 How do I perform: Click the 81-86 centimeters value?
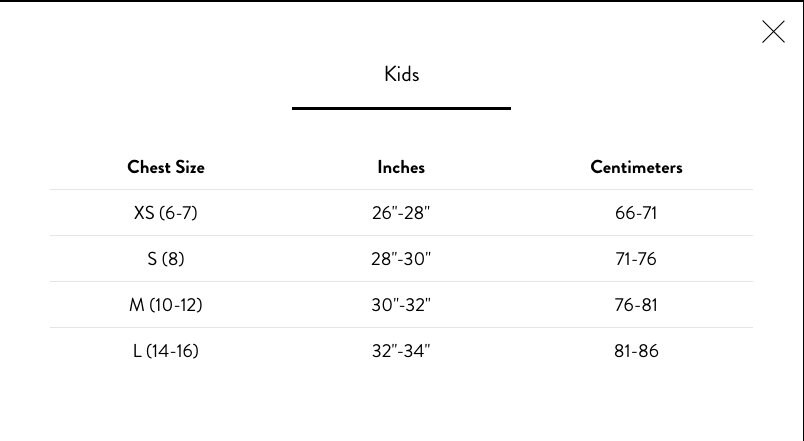[636, 351]
